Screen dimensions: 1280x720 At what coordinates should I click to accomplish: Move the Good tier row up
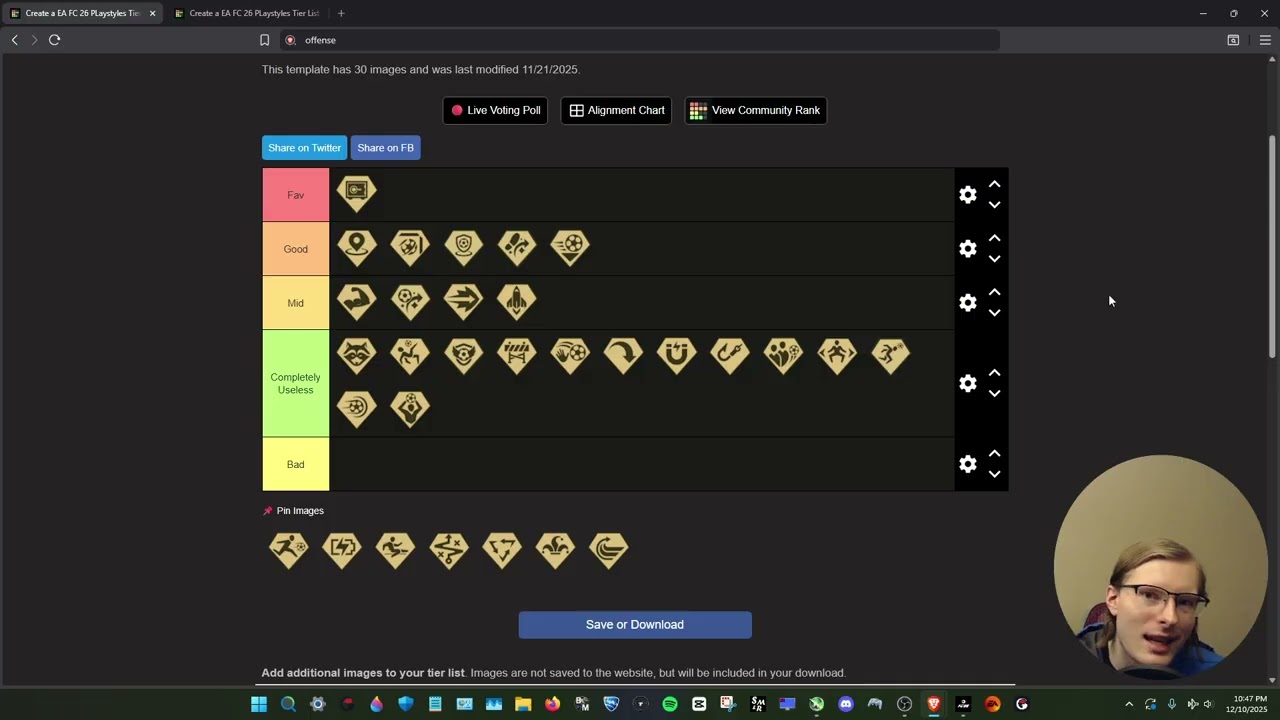click(x=994, y=239)
